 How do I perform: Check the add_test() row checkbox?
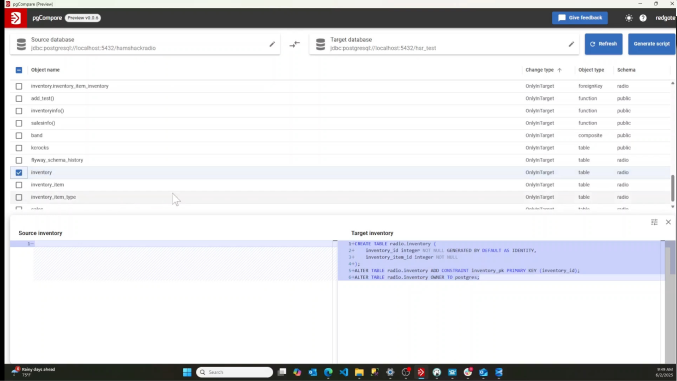tap(19, 98)
